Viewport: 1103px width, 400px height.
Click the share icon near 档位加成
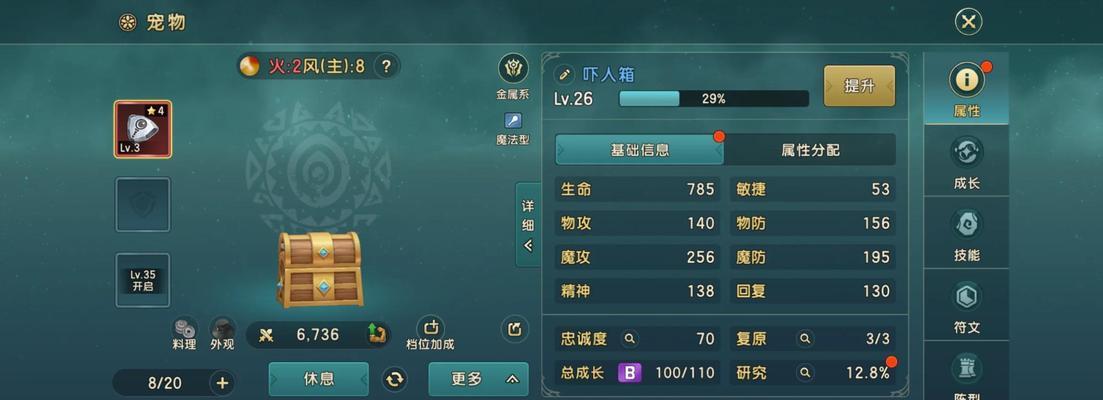point(515,329)
